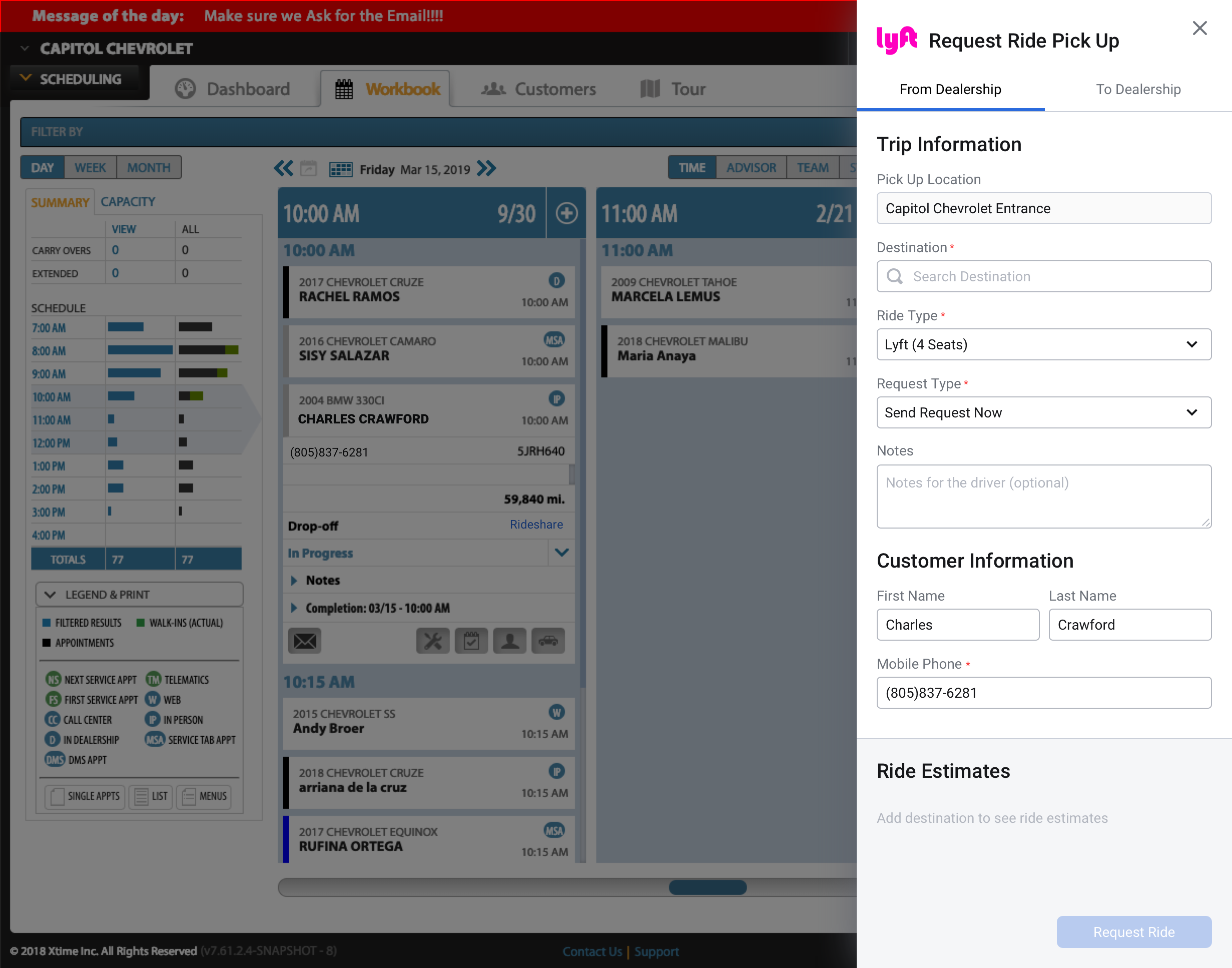Click the LIST print button
Viewport: 1232px width, 968px height.
tap(151, 796)
